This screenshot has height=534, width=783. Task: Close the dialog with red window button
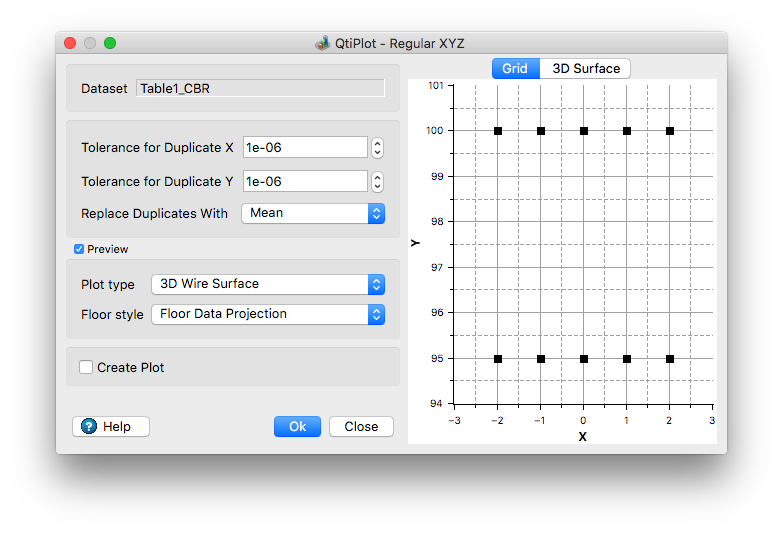click(x=70, y=43)
